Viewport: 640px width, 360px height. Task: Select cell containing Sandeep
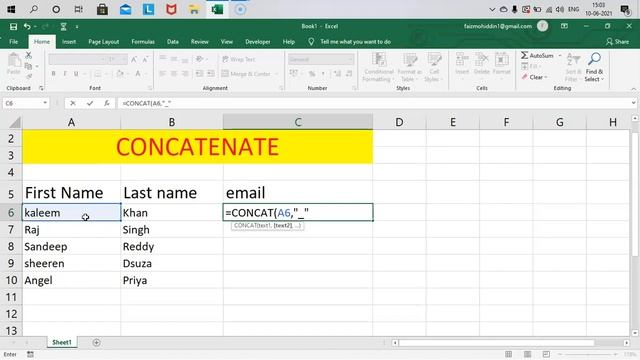[71, 247]
